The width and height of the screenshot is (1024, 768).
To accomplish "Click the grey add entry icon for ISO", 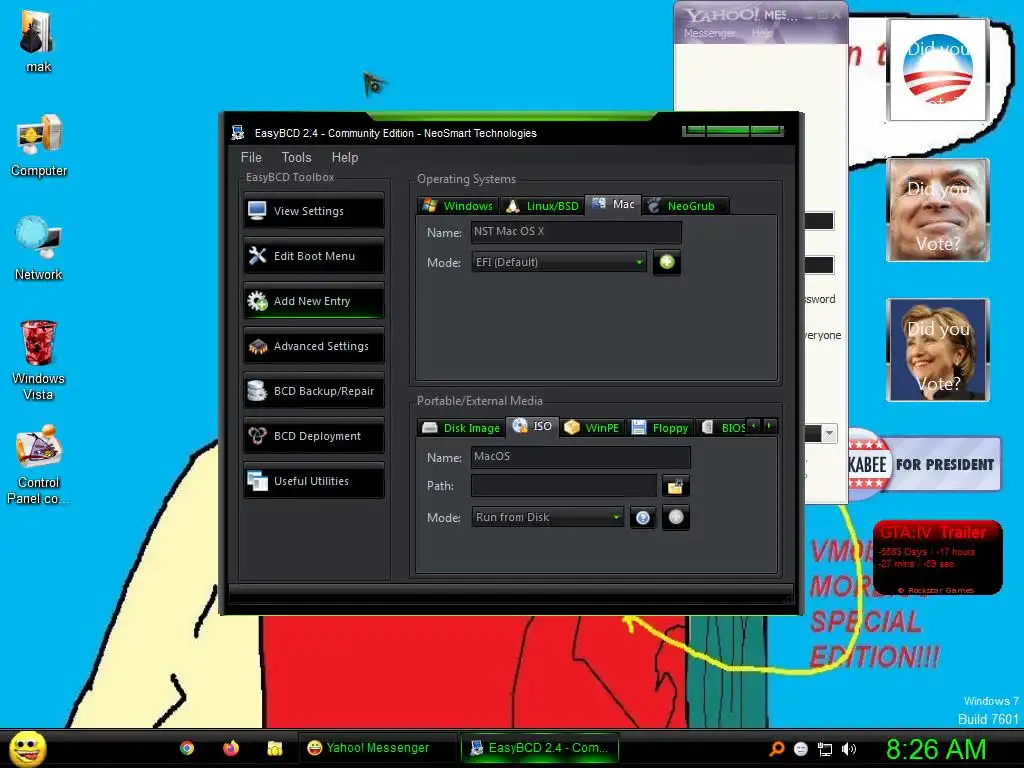I will [676, 517].
